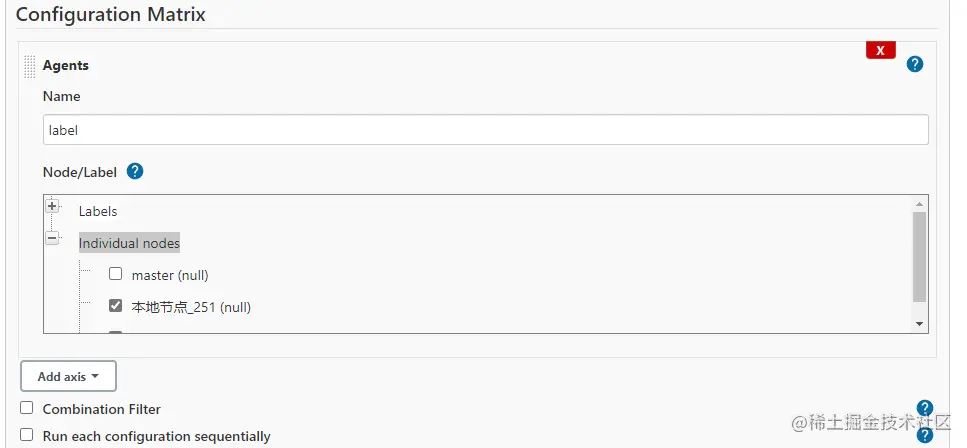Open help for Node/Label
This screenshot has height=448, width=967.
pyautogui.click(x=135, y=171)
